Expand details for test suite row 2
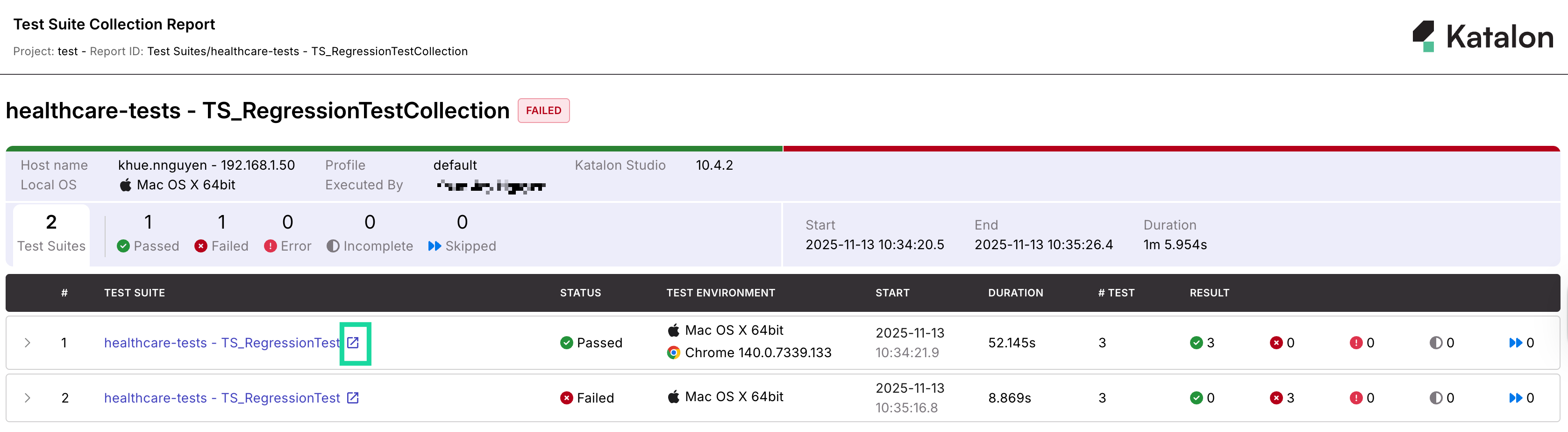 28,397
